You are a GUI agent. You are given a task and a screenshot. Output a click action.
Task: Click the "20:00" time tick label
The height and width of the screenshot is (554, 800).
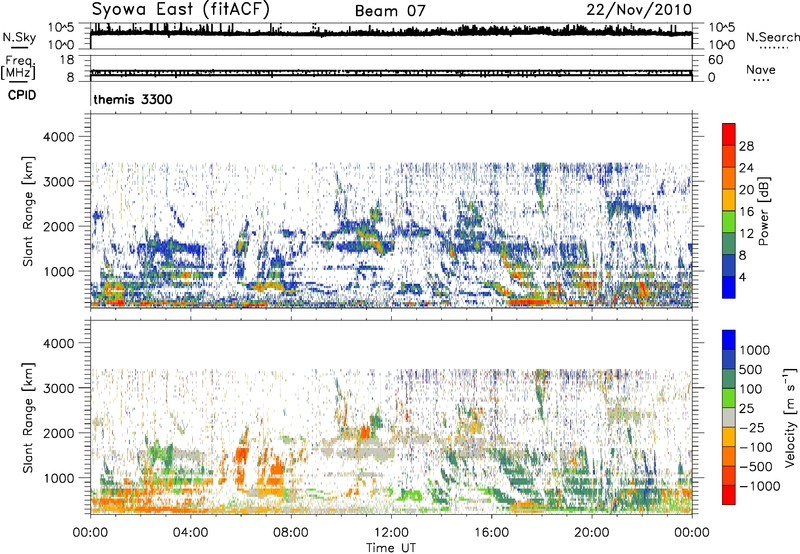pyautogui.click(x=592, y=533)
